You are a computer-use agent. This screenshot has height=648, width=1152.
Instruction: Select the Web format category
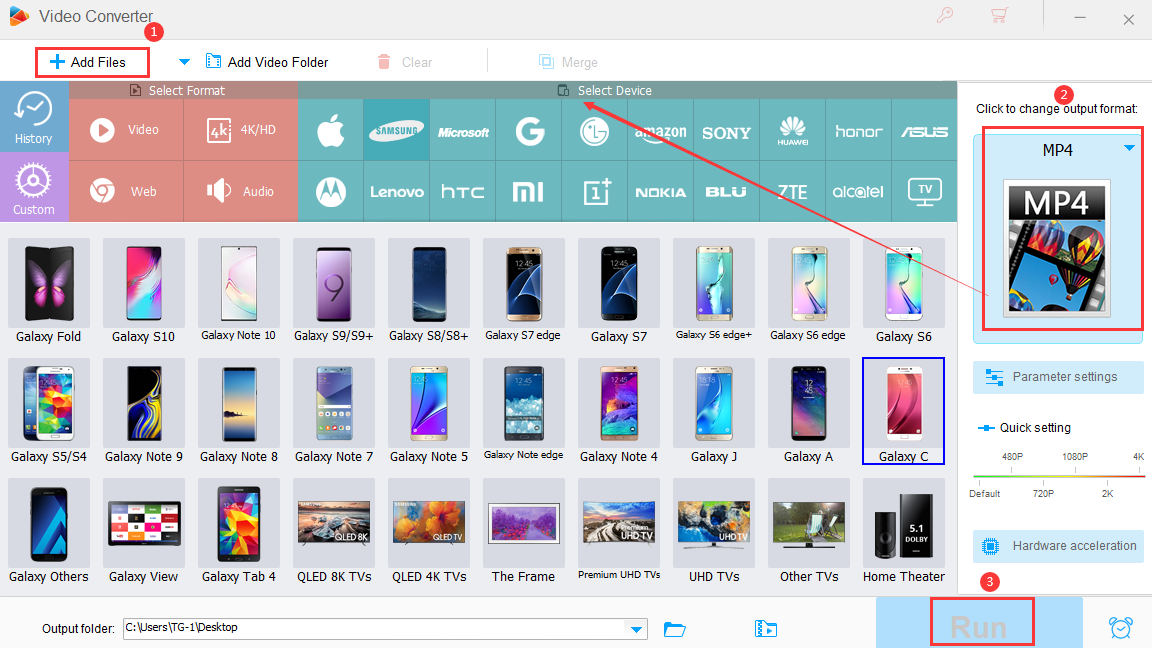[x=126, y=191]
